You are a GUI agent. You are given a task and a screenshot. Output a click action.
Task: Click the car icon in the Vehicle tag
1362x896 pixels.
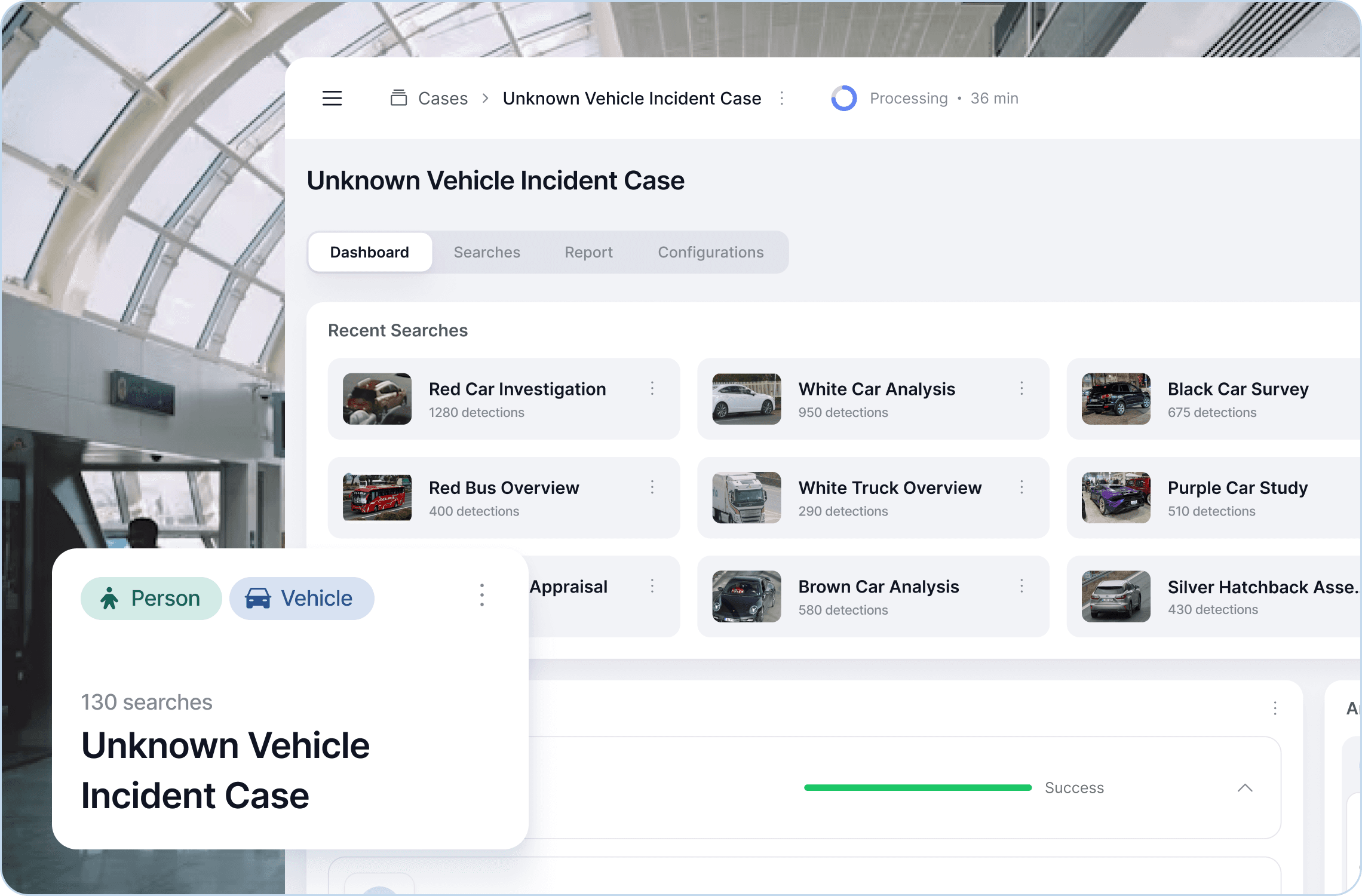pyautogui.click(x=258, y=598)
